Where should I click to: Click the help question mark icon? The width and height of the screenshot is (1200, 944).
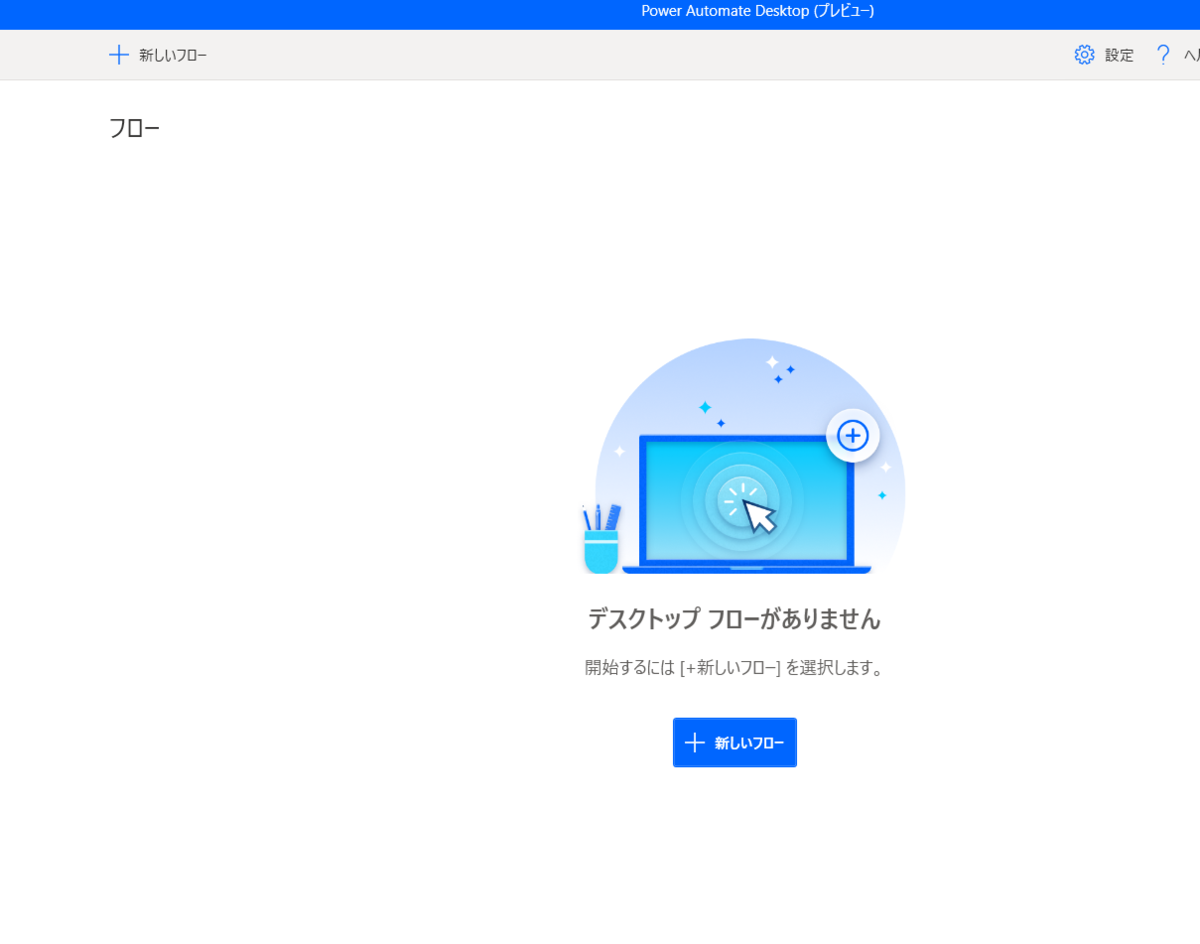1163,55
